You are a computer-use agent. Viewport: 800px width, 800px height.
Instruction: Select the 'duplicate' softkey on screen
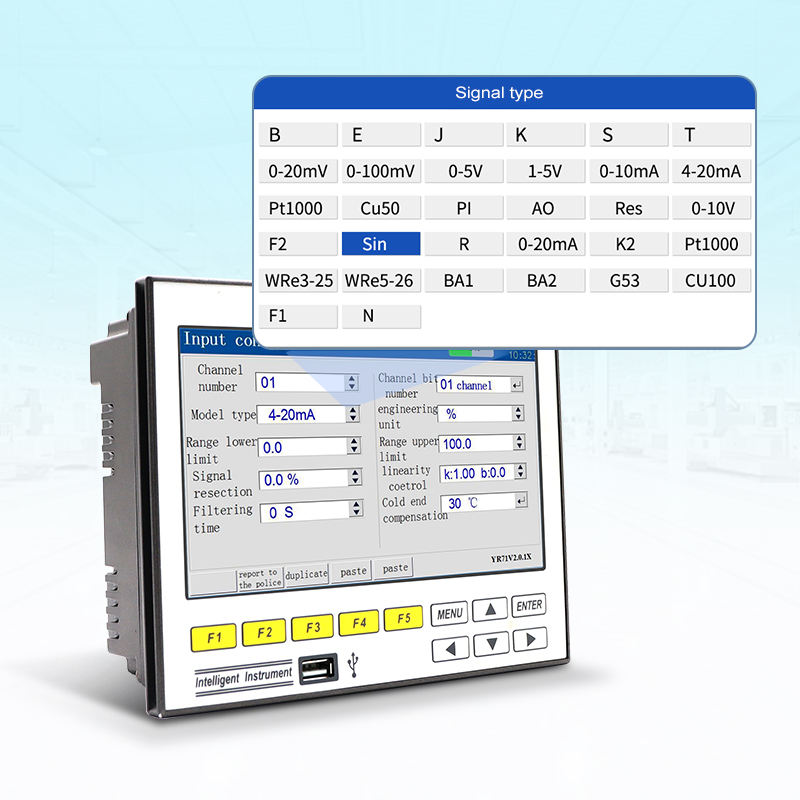pyautogui.click(x=306, y=574)
